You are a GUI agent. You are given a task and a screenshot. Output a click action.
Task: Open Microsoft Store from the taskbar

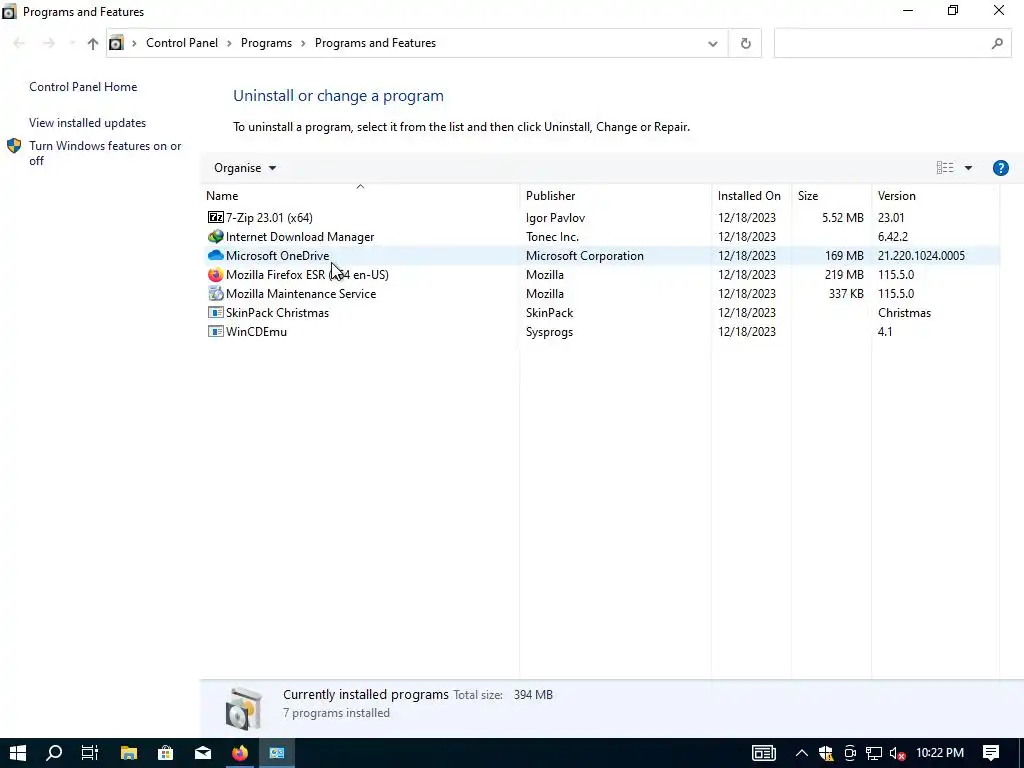click(166, 753)
